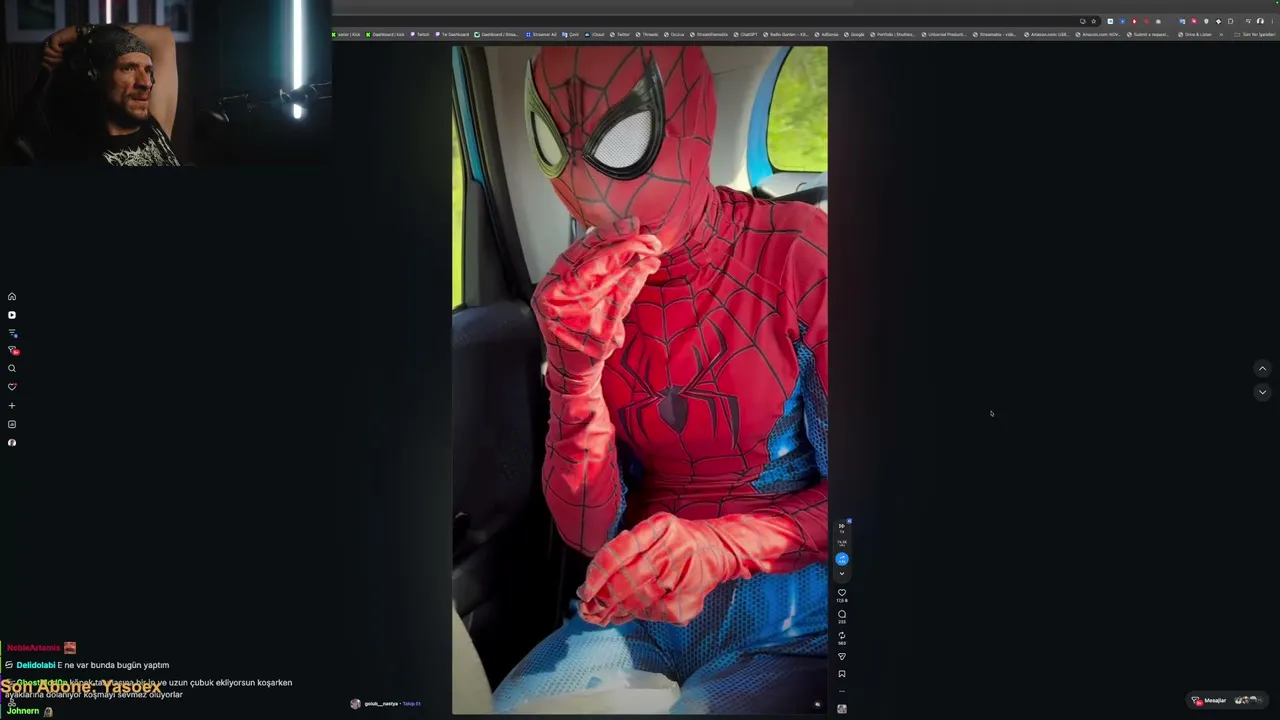Open the reel's audio thumbnail
Screen dimensions: 1280x720
pos(842,709)
